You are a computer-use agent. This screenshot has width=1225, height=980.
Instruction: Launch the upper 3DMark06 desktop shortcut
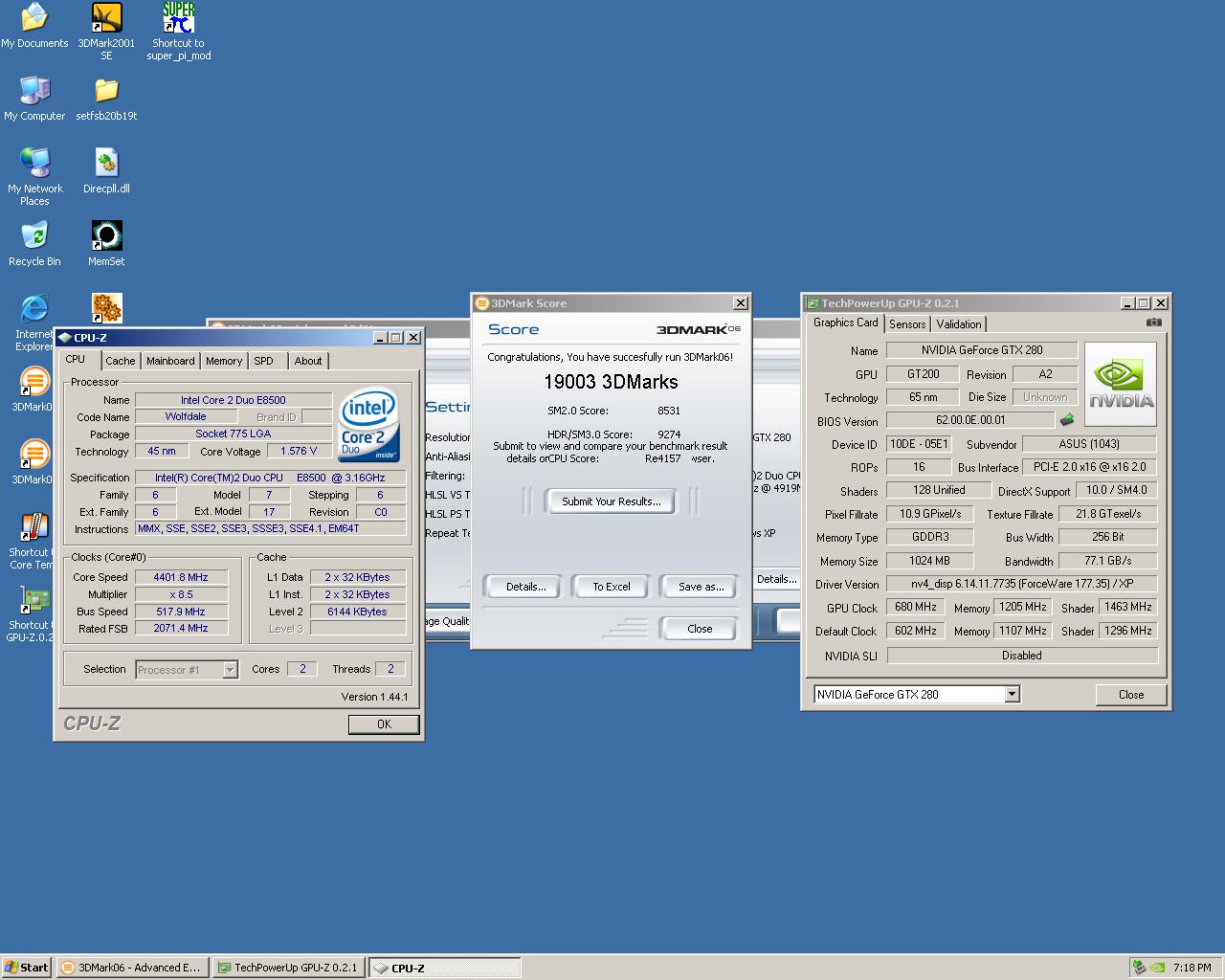pos(34,390)
